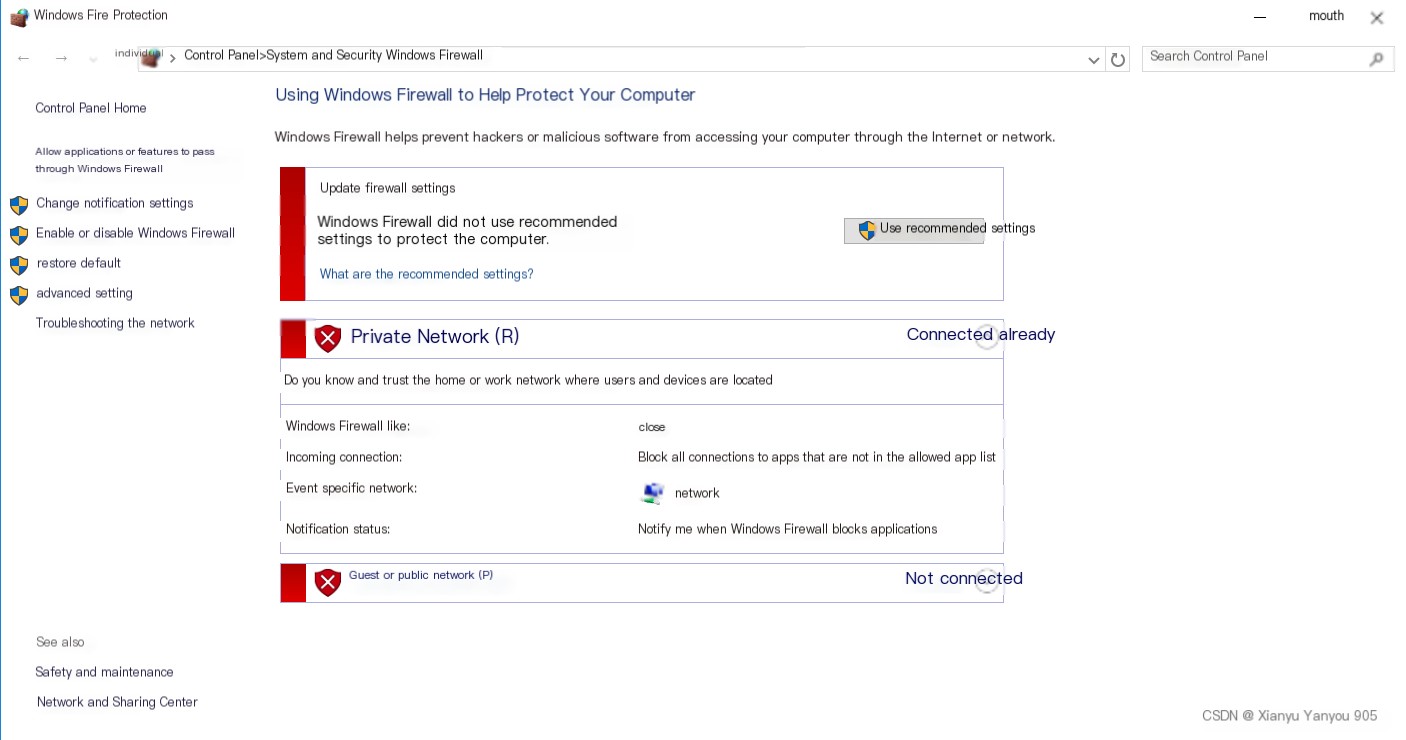Go to Control Panel Home
Screen dimensions: 1406x740
click(x=91, y=108)
